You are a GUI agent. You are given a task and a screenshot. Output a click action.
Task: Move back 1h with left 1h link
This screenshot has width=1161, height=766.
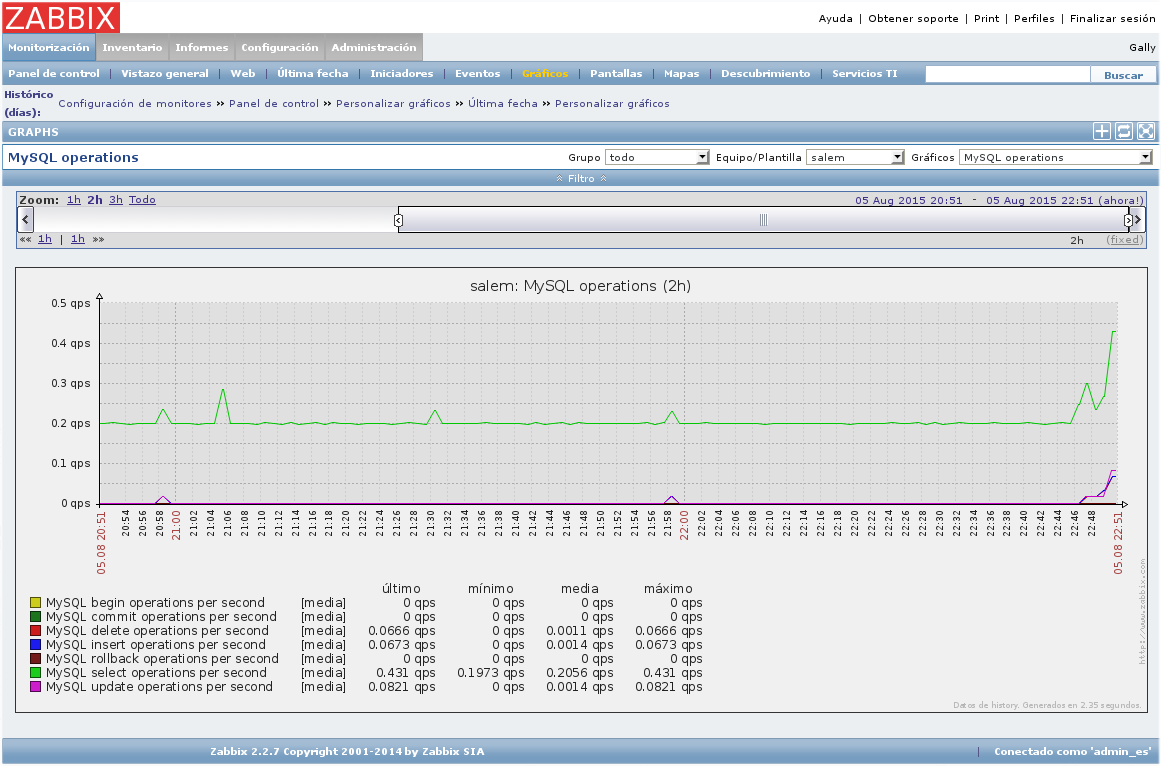click(45, 239)
